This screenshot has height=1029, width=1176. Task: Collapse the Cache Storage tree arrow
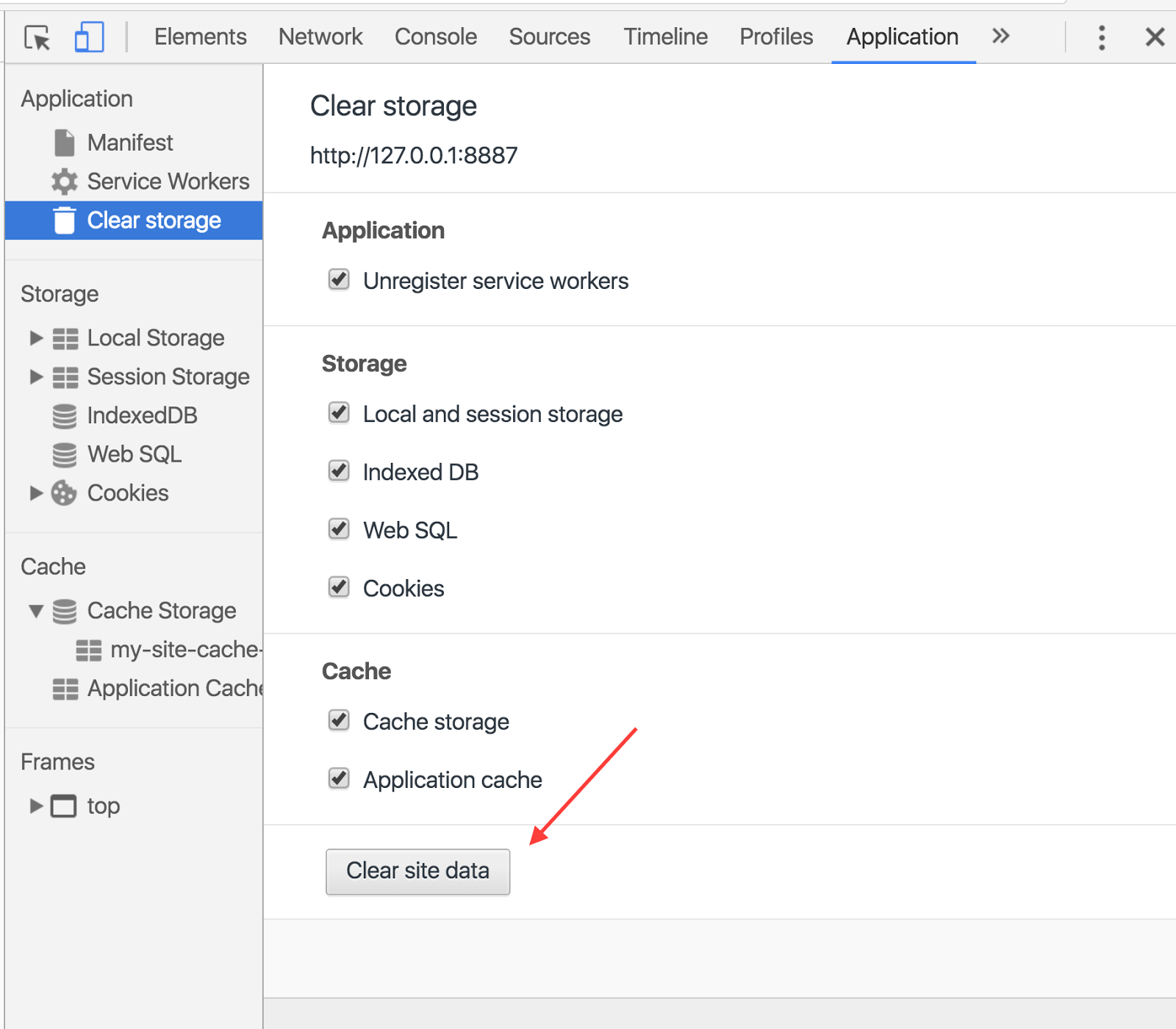click(36, 611)
